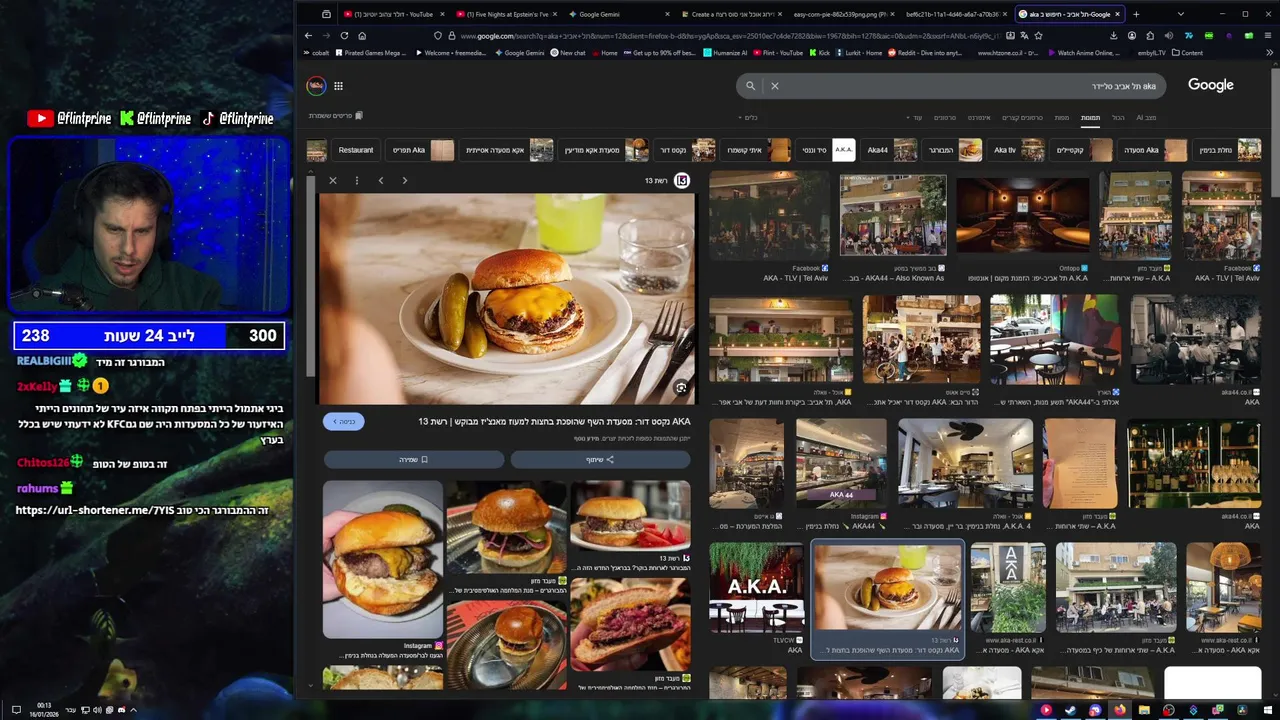
Task: Switch to the מפות (Maps) tab
Action: (1062, 118)
